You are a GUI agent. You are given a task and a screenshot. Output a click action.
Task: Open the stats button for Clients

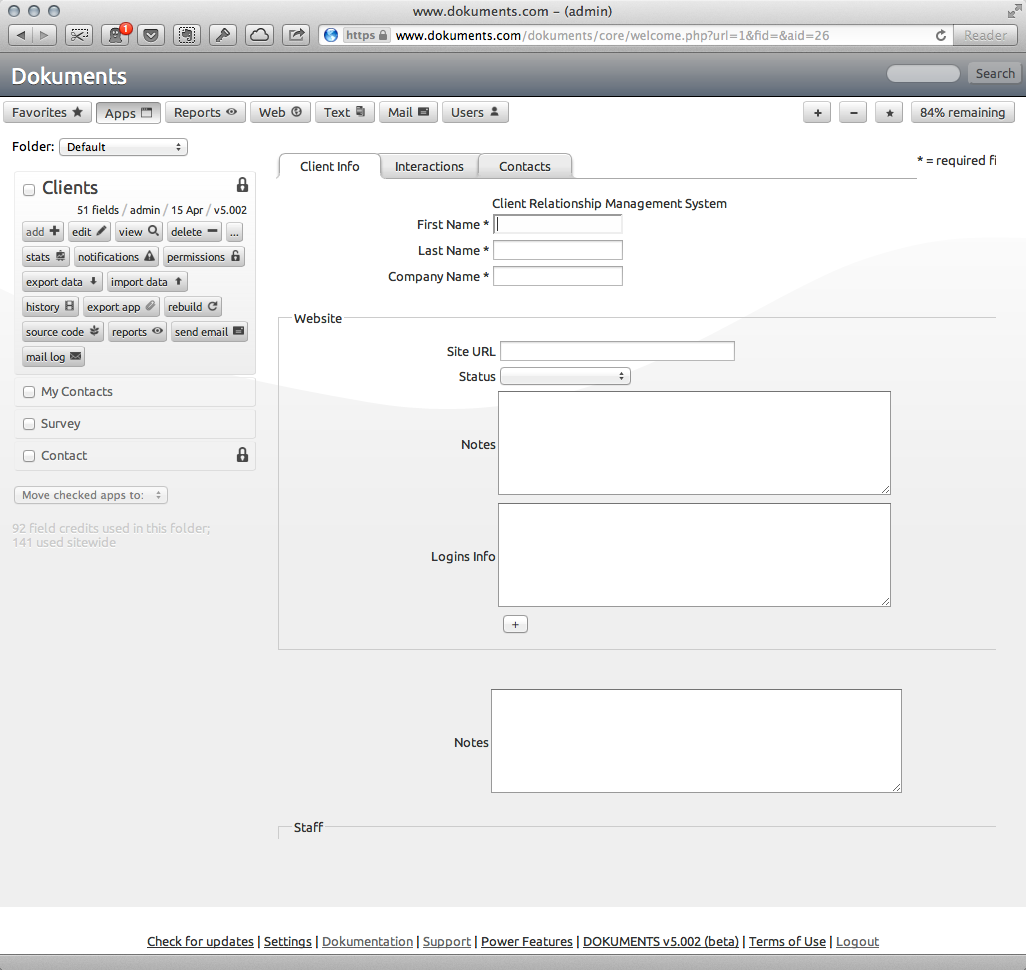(46, 257)
